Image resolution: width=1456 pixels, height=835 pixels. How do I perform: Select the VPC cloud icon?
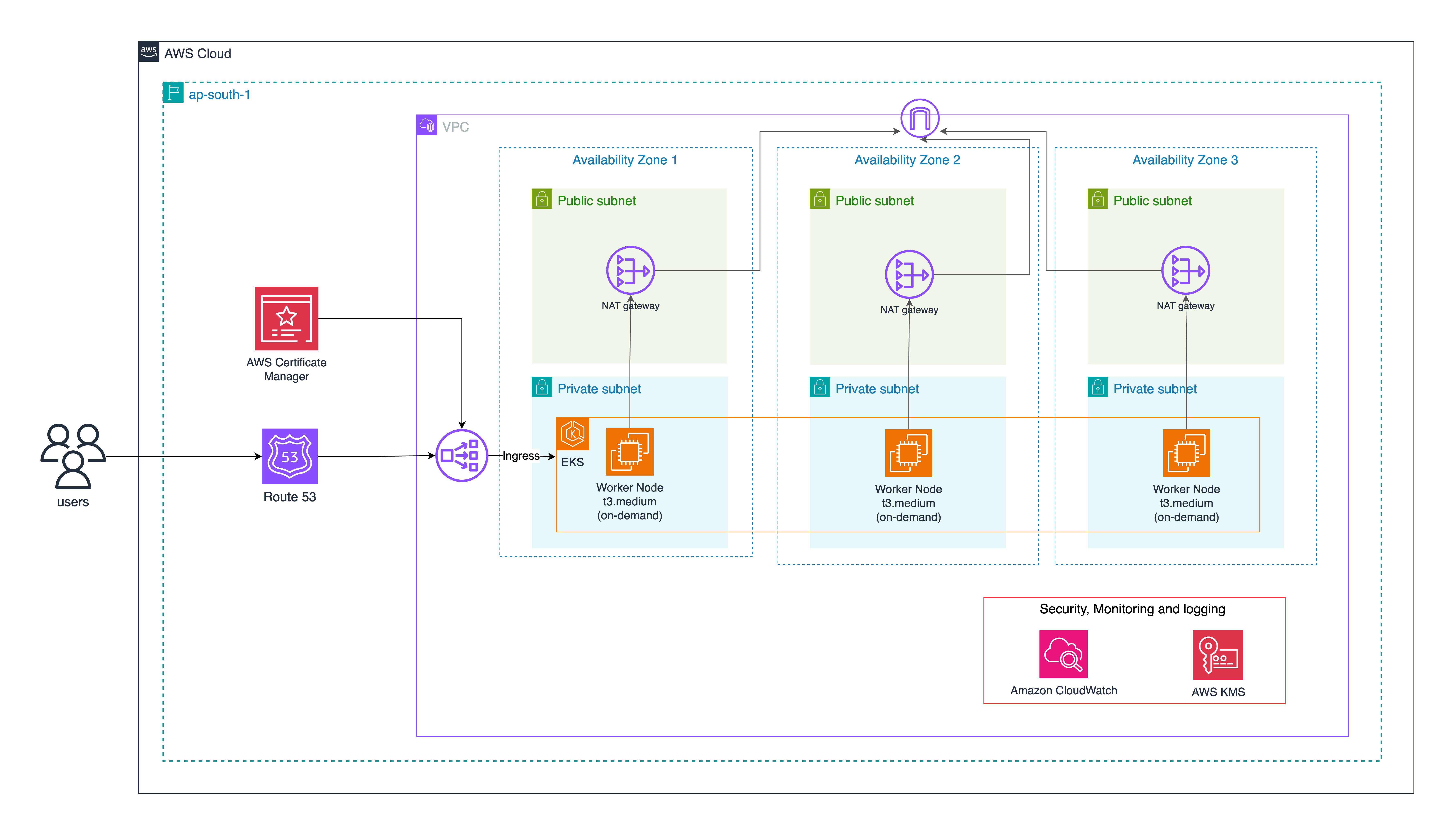427,125
